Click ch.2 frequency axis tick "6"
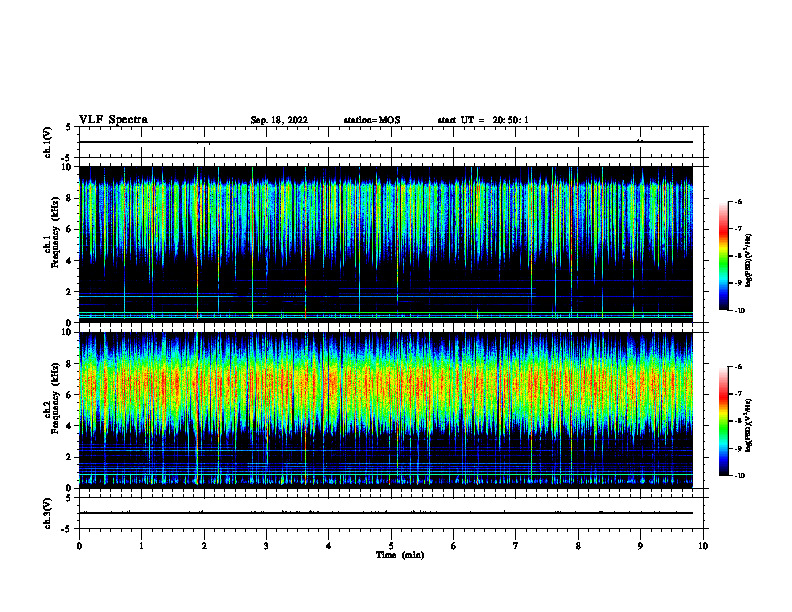Screen dimensions: 792x612 coord(69,395)
